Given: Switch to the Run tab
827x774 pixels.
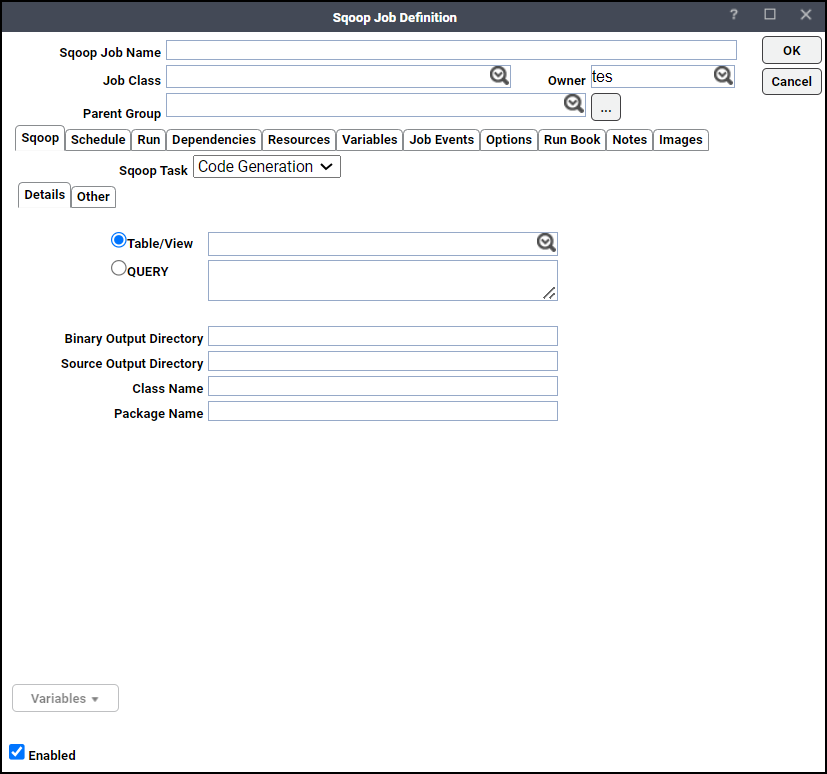Looking at the screenshot, I should (149, 140).
